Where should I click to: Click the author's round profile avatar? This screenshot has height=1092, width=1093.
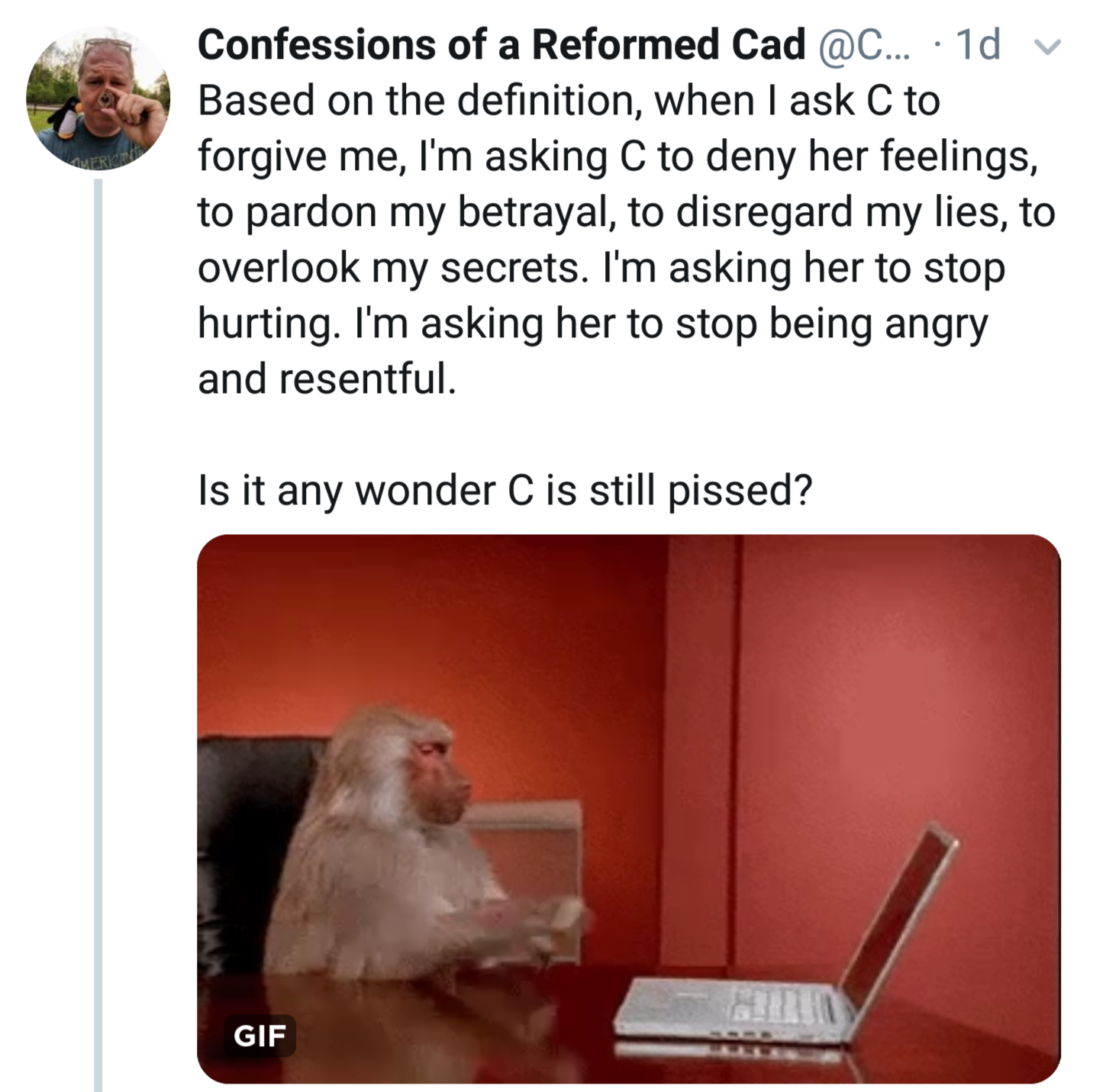[x=98, y=98]
